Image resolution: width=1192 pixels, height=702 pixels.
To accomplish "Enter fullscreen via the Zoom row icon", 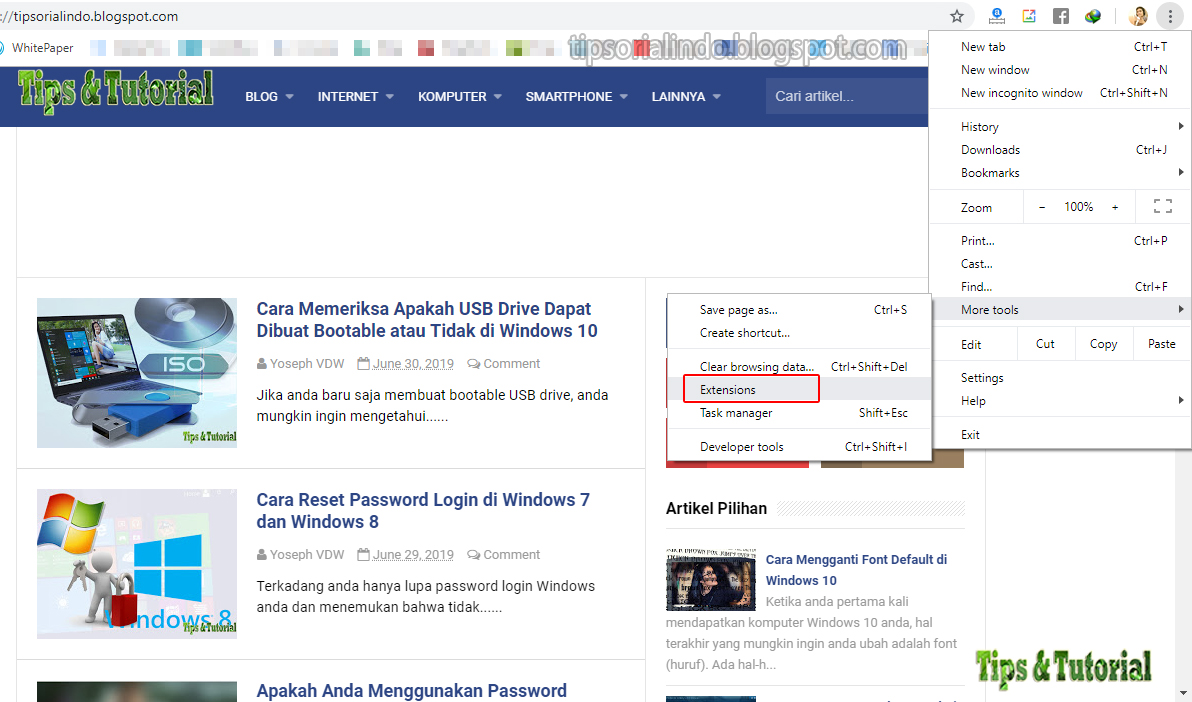I will click(x=1162, y=206).
